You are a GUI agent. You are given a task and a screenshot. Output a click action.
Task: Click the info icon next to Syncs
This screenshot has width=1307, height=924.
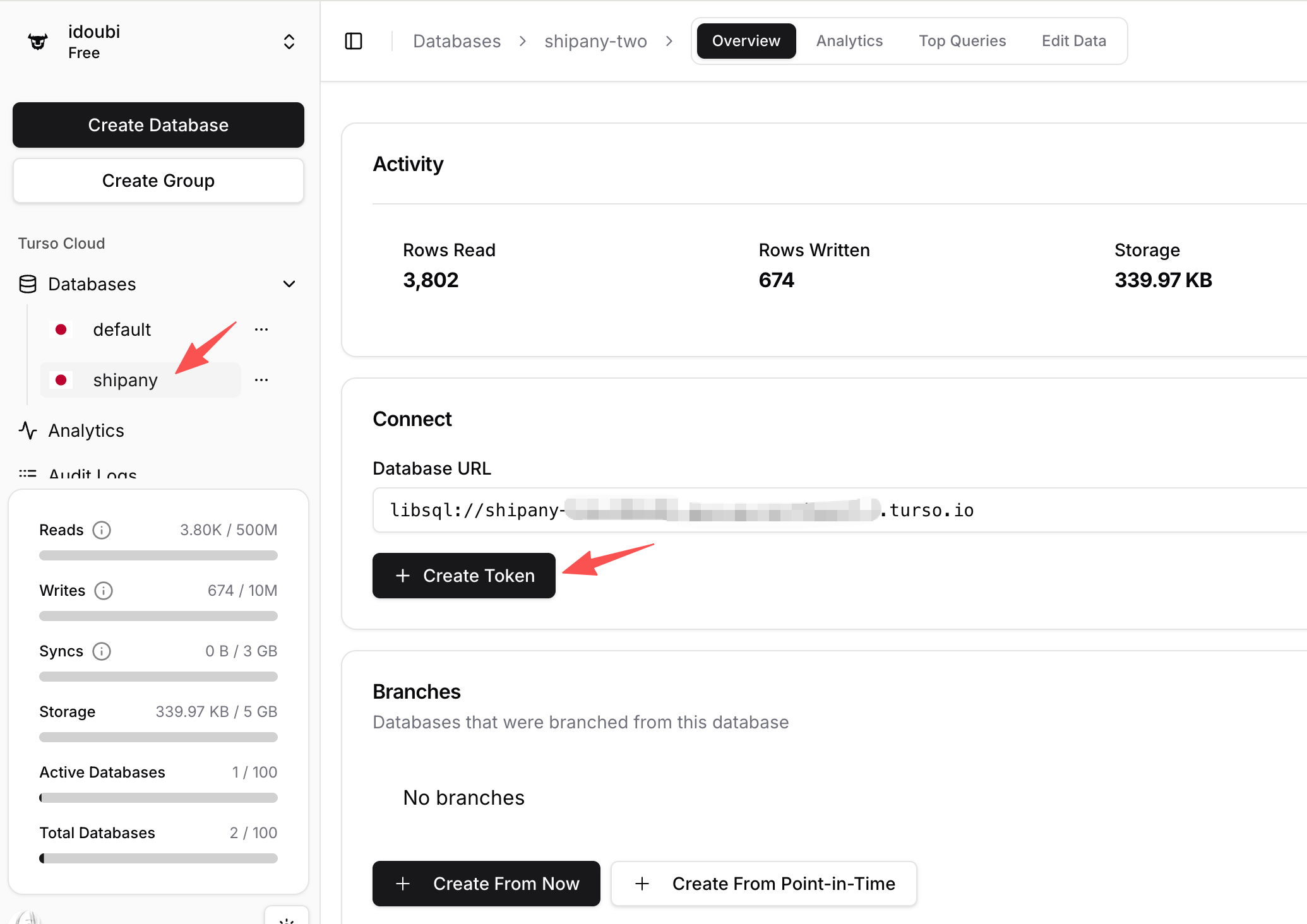(x=102, y=651)
